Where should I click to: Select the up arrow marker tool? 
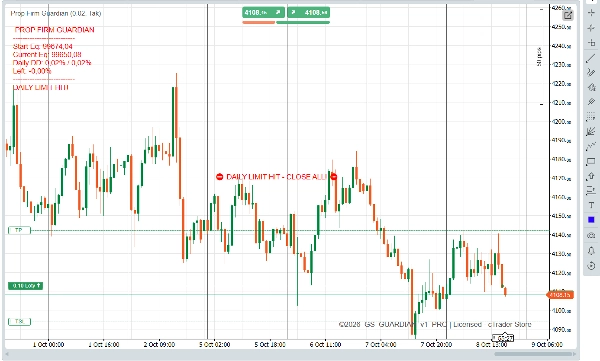591,176
